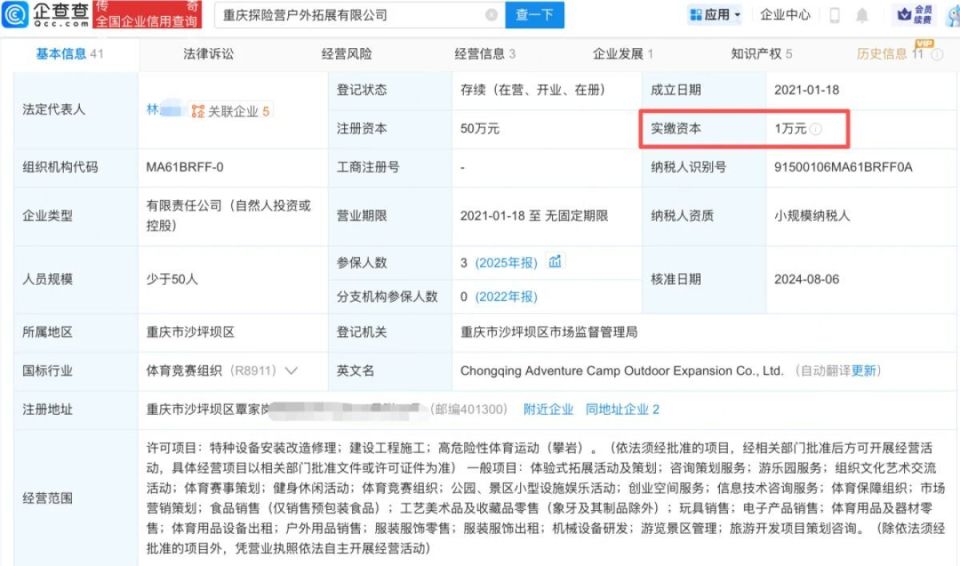Select organization code MA61BRFF-0
Viewport: 960px width, 566px height.
click(184, 167)
